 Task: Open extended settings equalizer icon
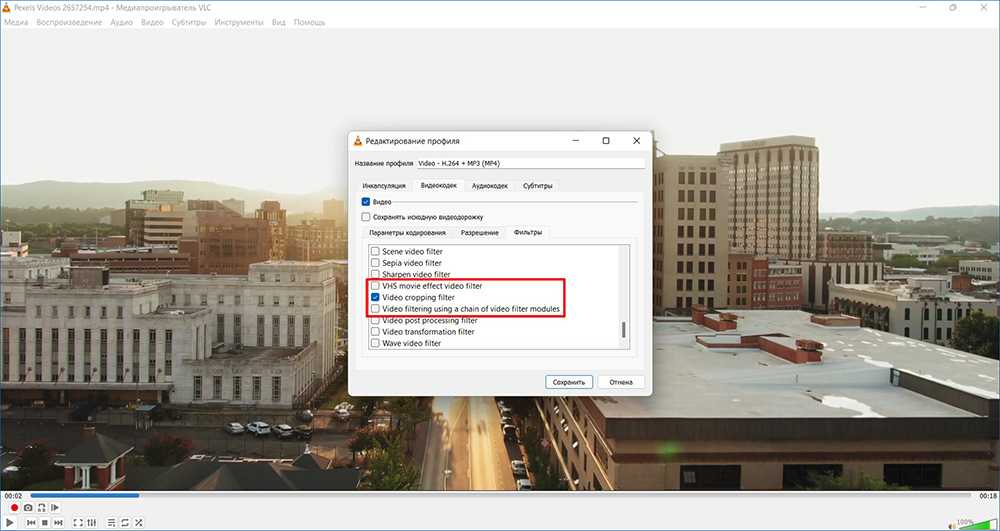(x=91, y=522)
